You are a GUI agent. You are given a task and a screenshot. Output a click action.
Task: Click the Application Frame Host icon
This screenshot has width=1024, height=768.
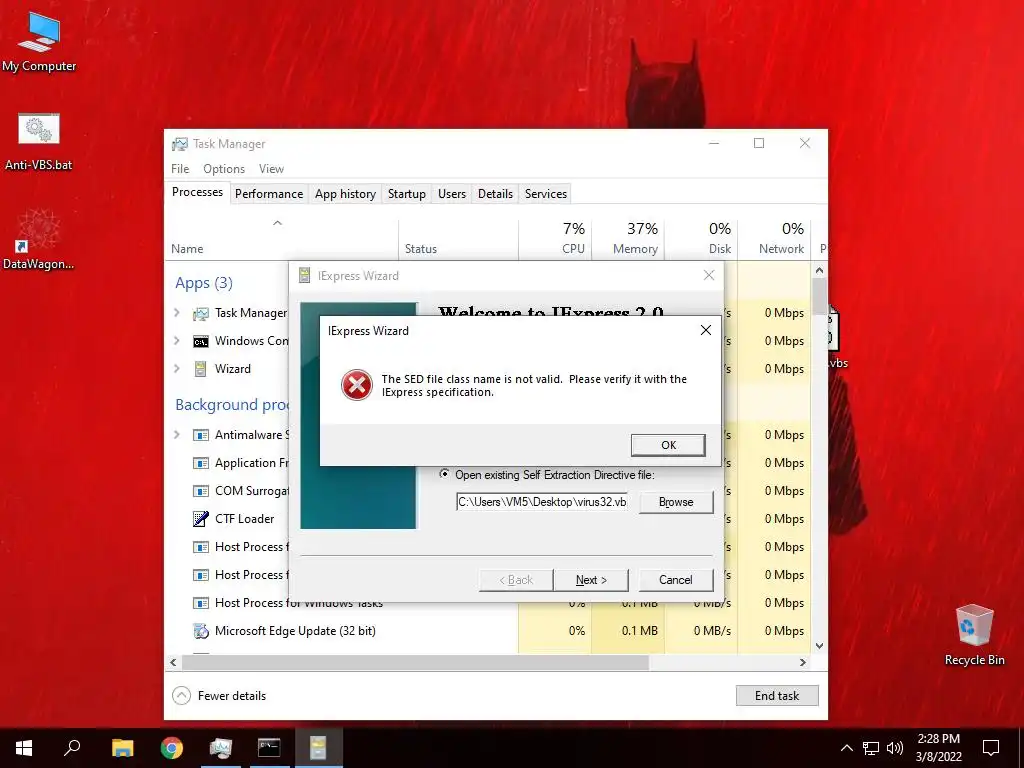200,463
